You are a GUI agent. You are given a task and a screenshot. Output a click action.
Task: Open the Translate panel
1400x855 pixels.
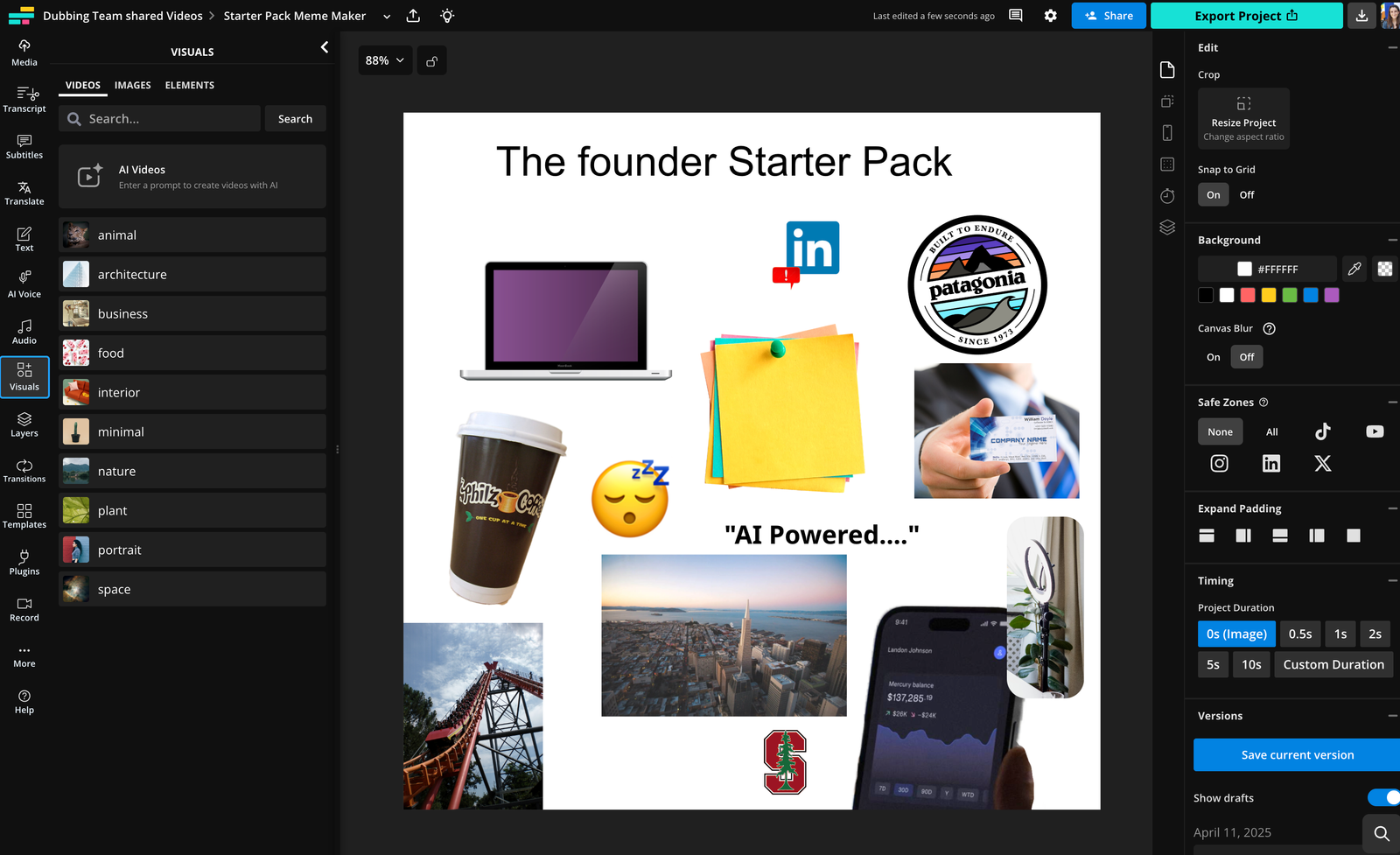click(x=24, y=191)
